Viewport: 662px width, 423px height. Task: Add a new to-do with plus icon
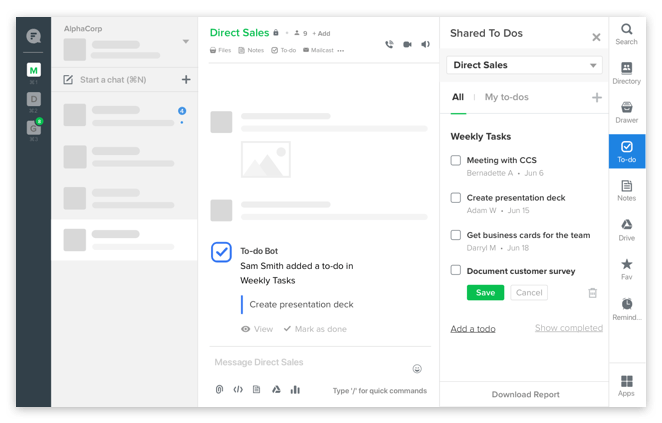click(x=597, y=98)
